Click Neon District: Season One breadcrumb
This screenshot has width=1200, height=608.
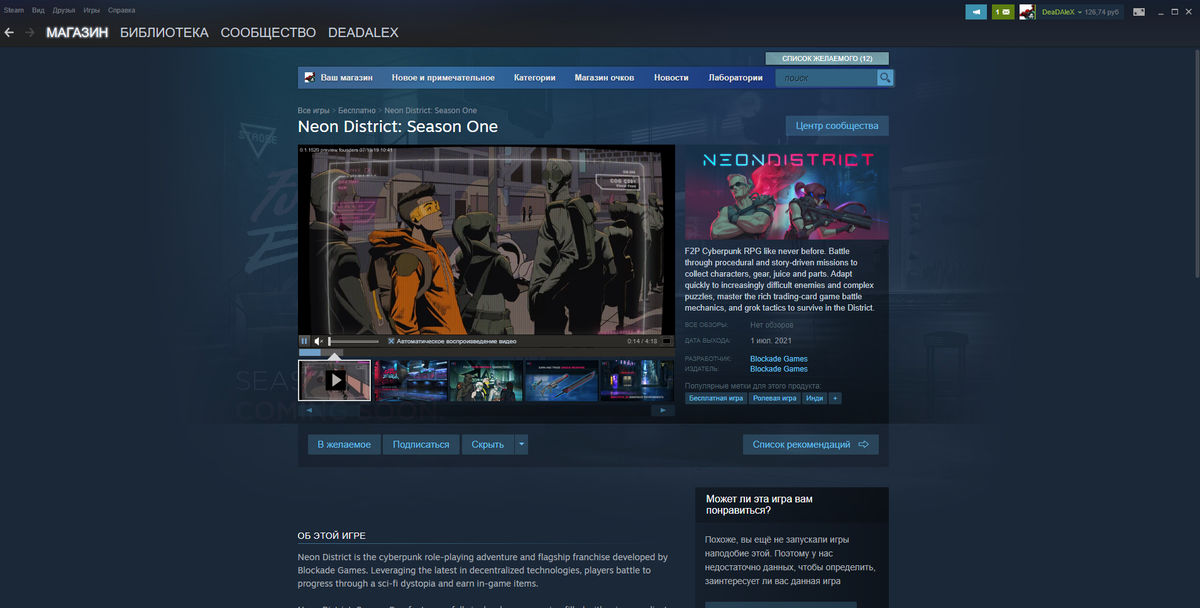431,110
